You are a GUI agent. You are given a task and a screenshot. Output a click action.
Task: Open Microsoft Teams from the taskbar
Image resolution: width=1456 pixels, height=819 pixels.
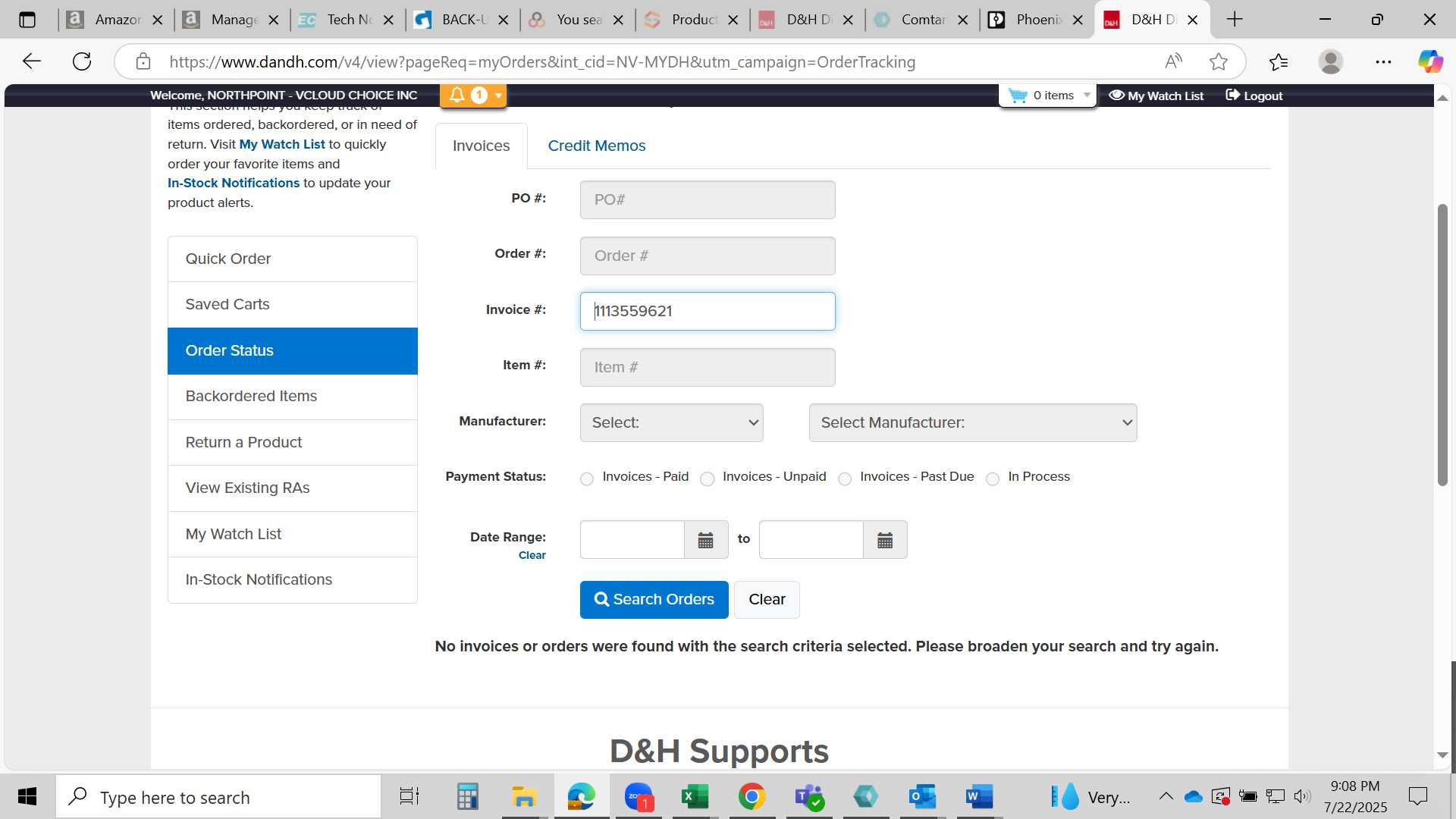point(808,797)
